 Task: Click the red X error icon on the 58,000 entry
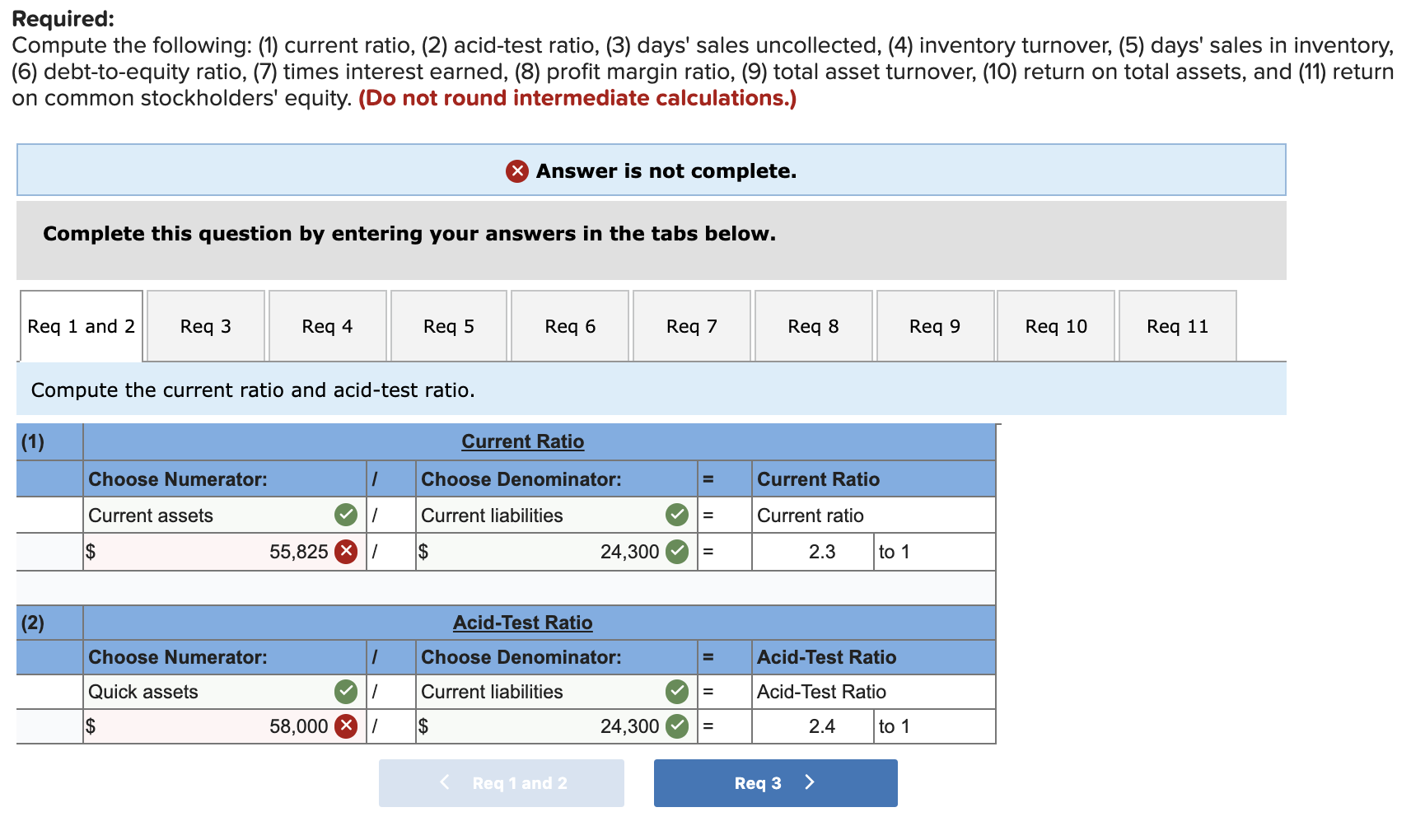click(348, 726)
